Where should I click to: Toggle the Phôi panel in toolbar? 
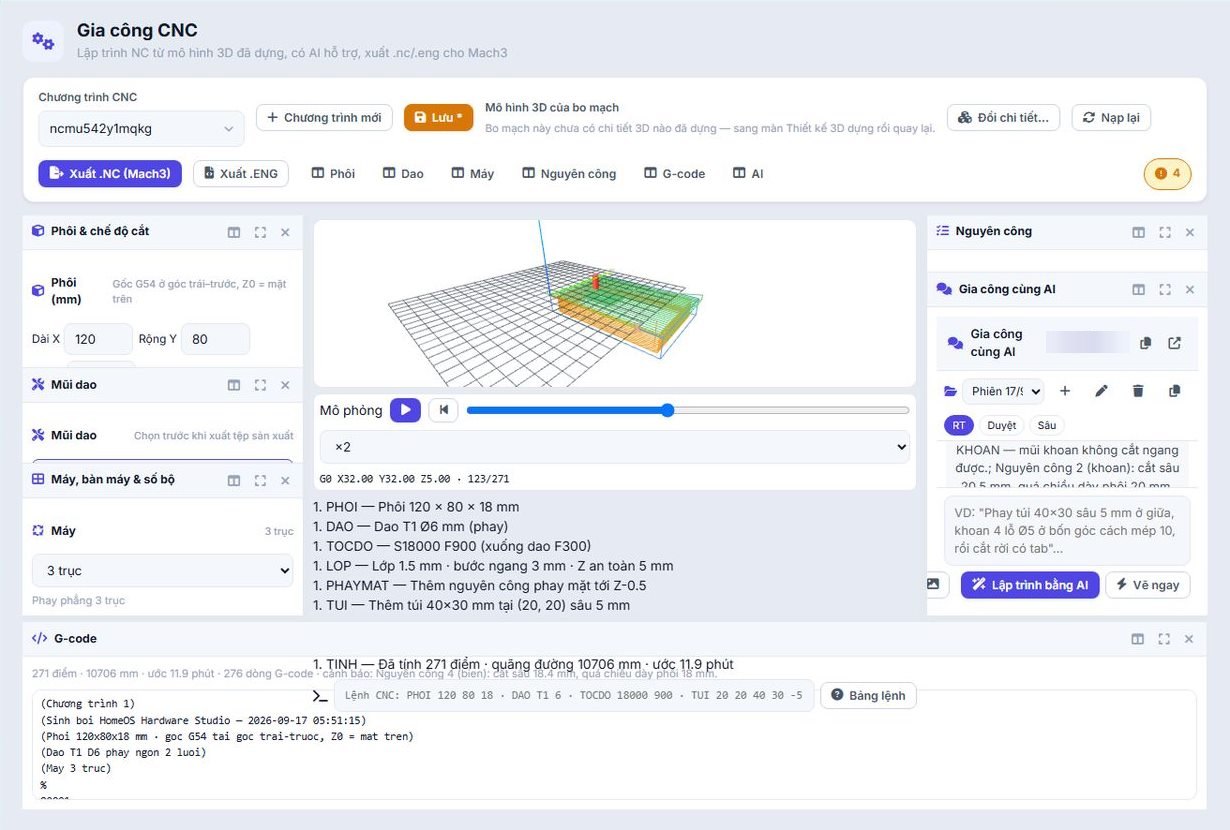(333, 174)
